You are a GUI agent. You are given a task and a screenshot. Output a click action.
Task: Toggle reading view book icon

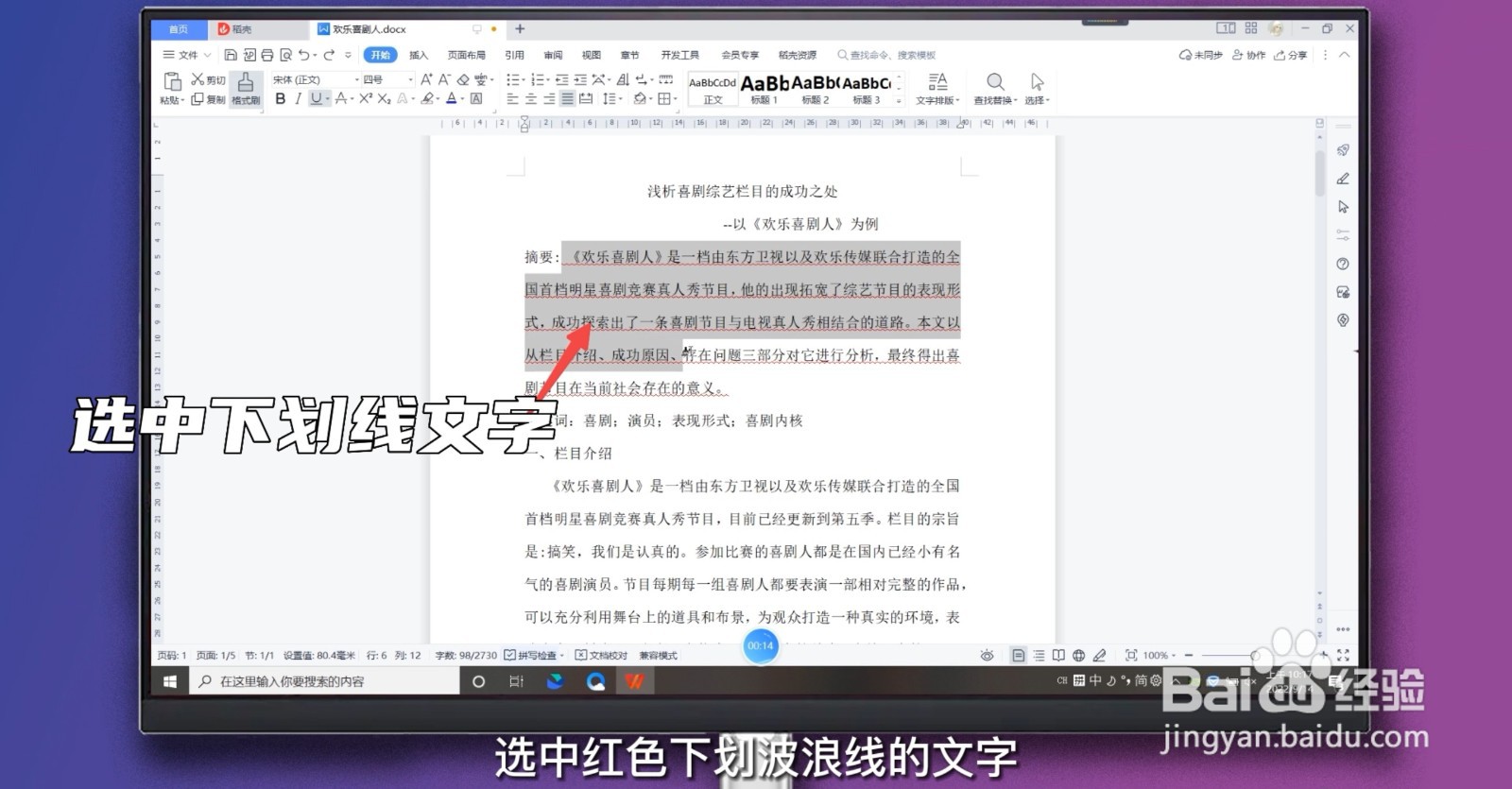pos(1058,655)
